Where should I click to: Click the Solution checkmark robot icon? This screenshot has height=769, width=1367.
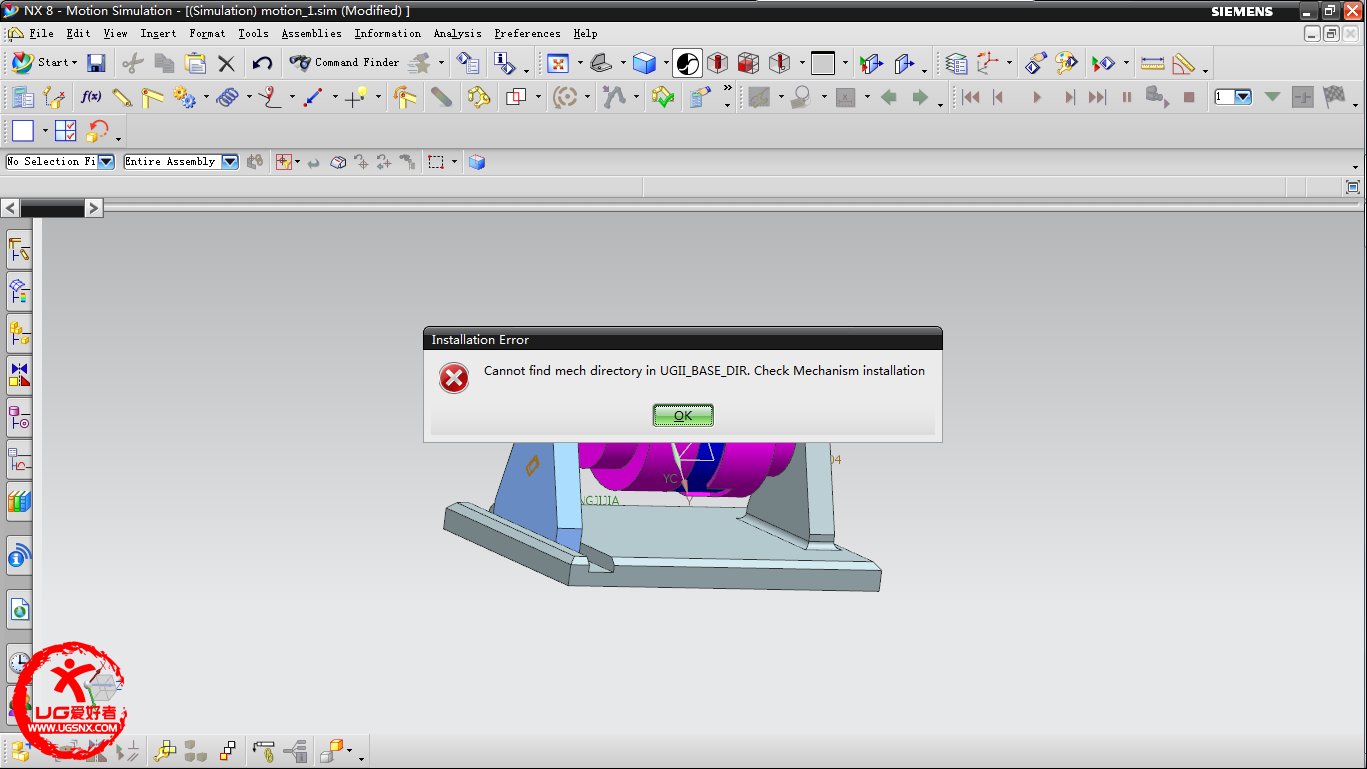(x=663, y=97)
